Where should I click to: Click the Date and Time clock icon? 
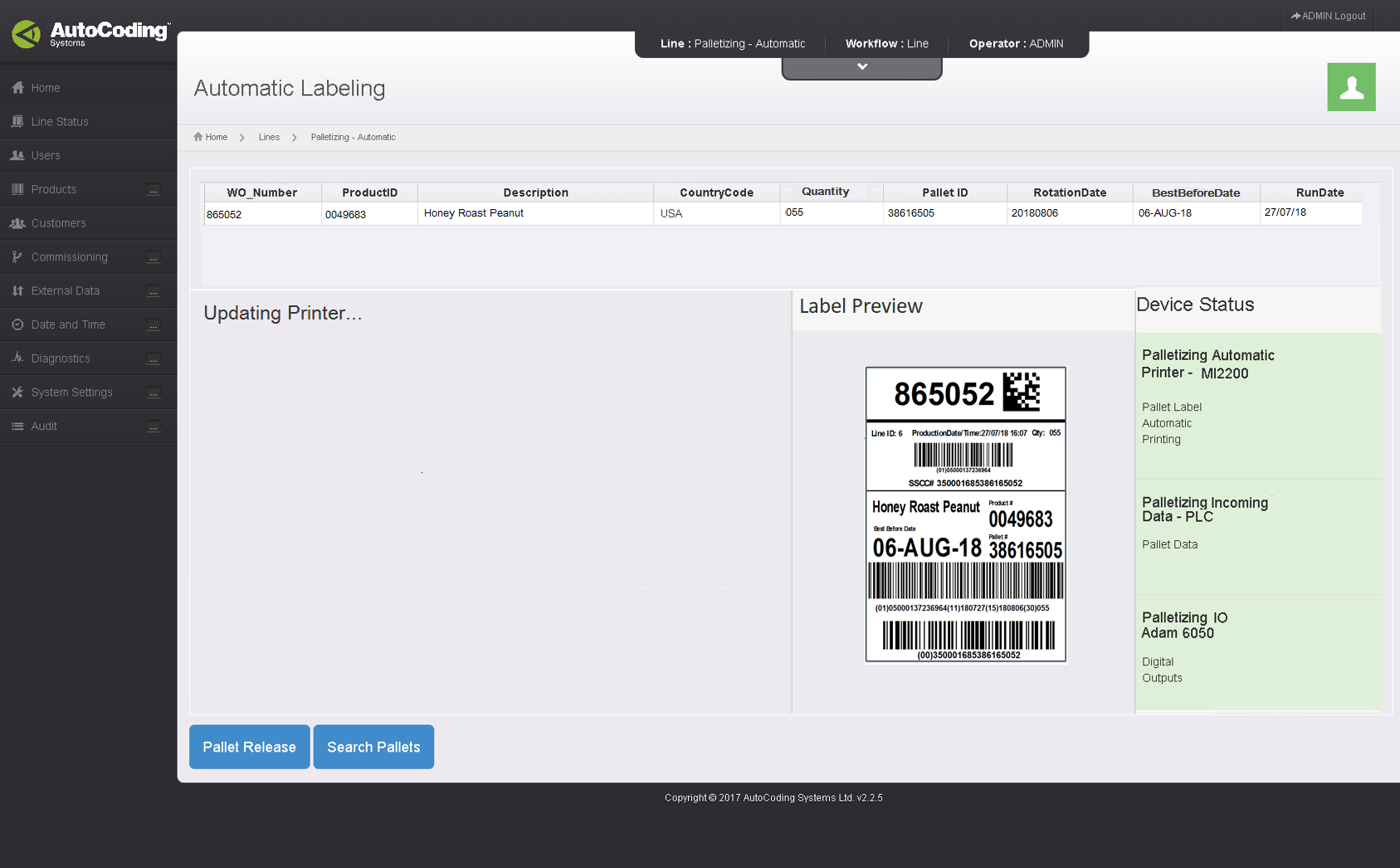pyautogui.click(x=18, y=324)
